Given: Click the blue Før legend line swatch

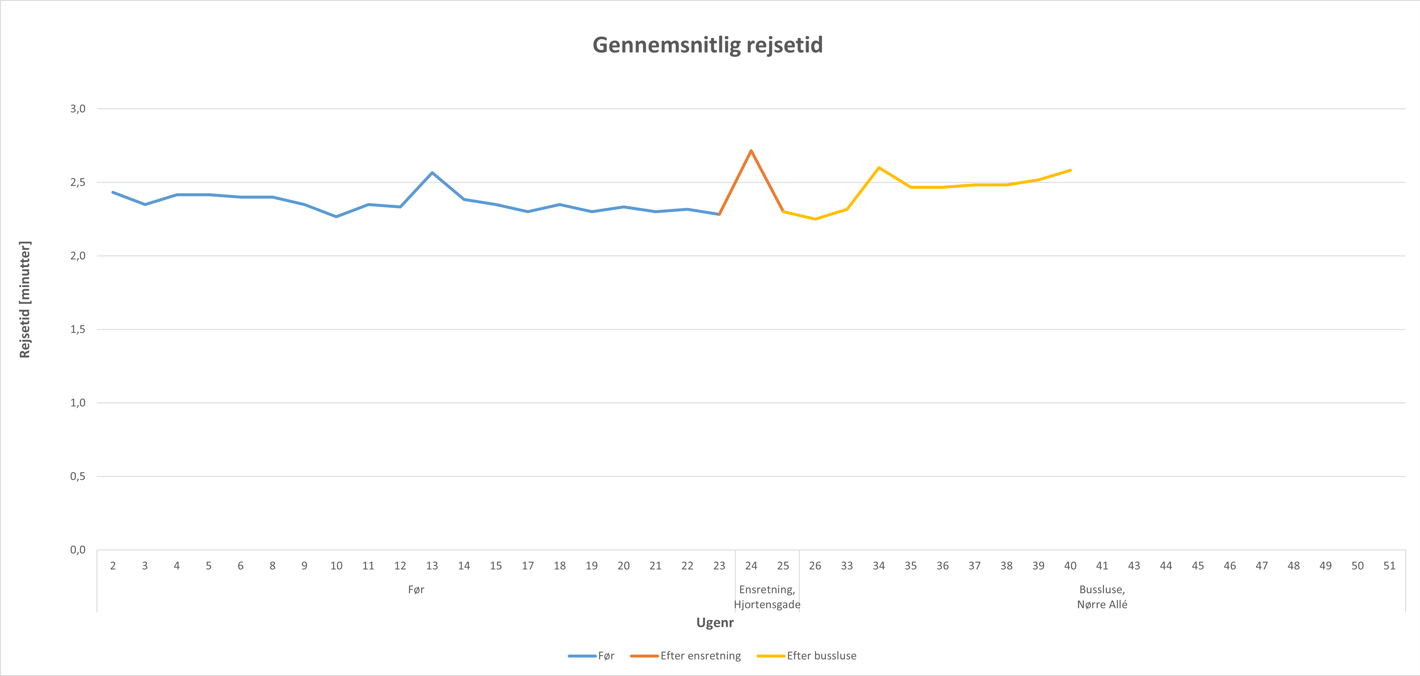Looking at the screenshot, I should pos(582,656).
